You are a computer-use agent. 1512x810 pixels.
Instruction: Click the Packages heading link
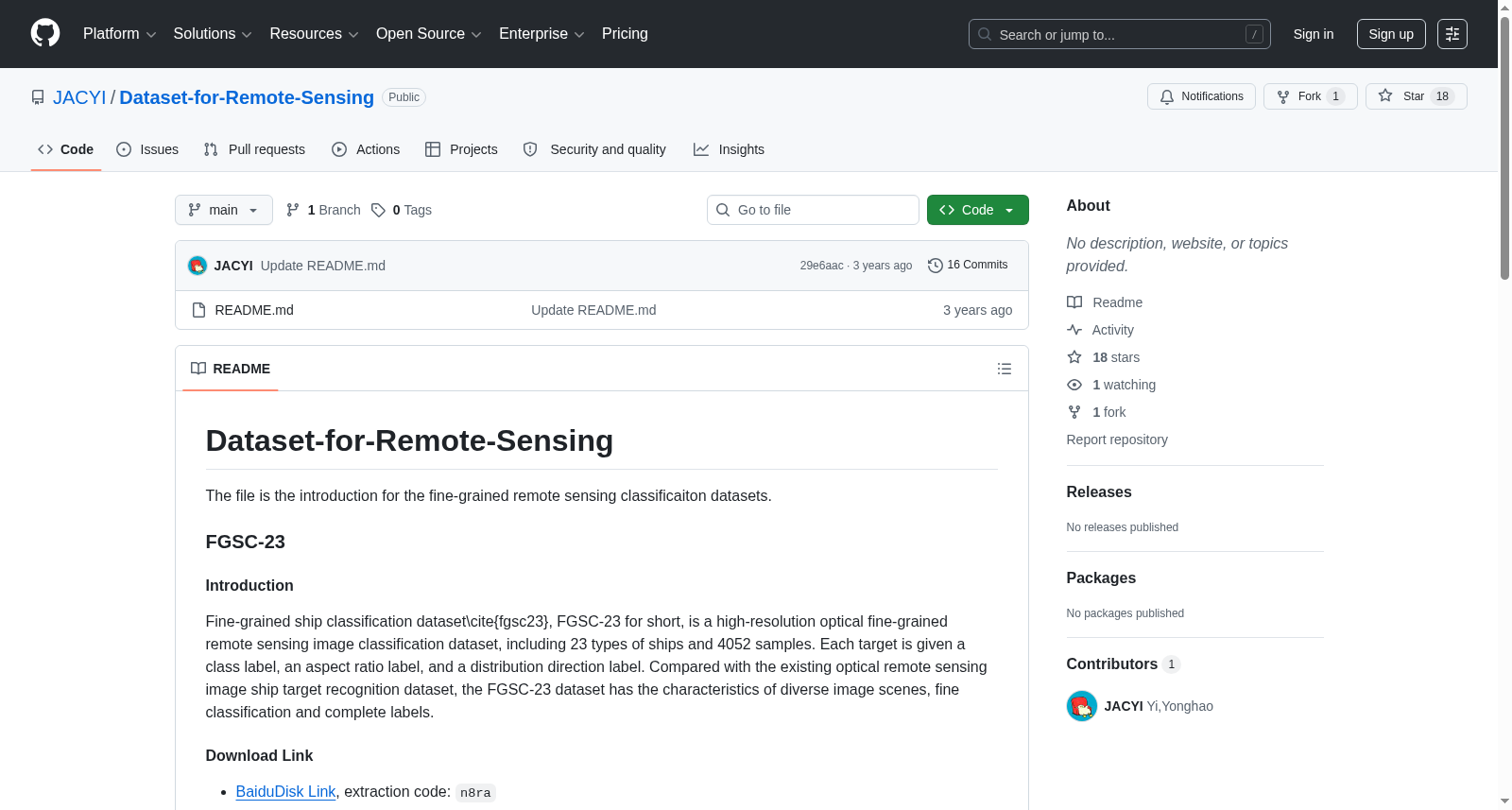pos(1101,578)
